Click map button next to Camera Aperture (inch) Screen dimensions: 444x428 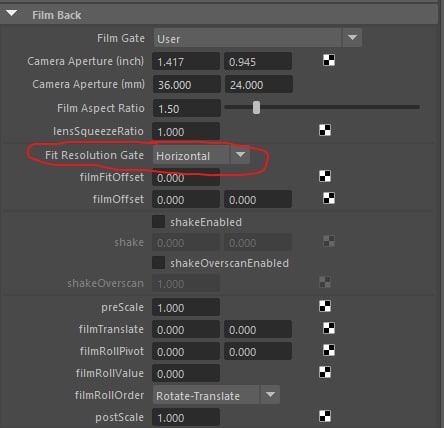pos(329,61)
